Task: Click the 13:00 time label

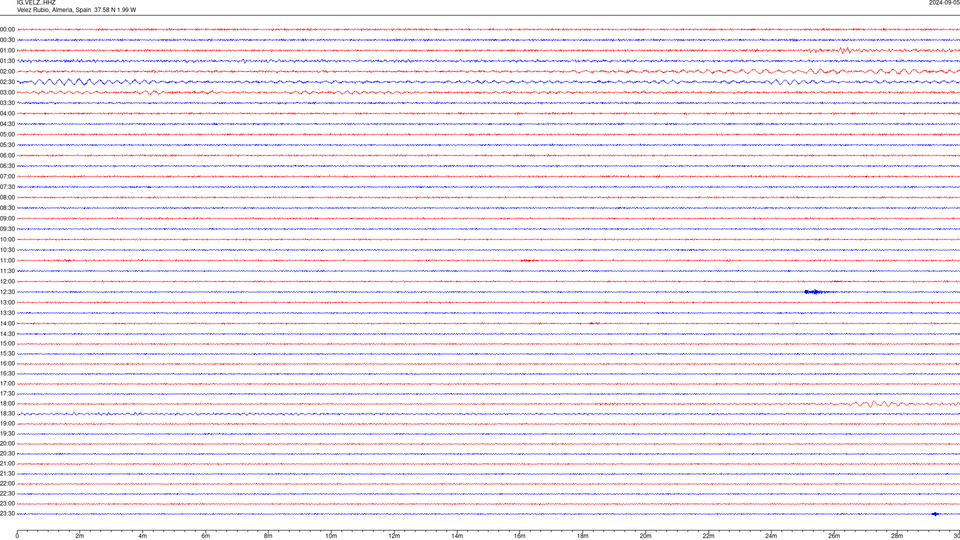Action: (x=7, y=302)
